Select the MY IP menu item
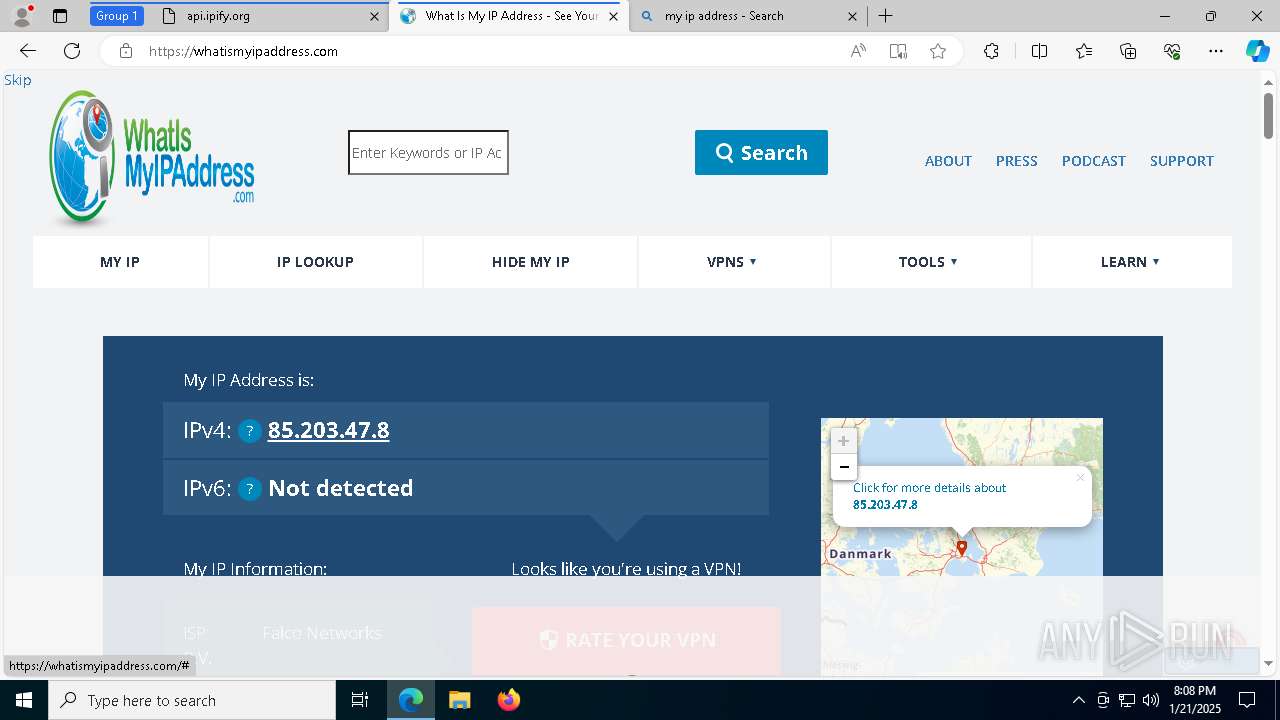This screenshot has height=720, width=1280. click(x=120, y=262)
